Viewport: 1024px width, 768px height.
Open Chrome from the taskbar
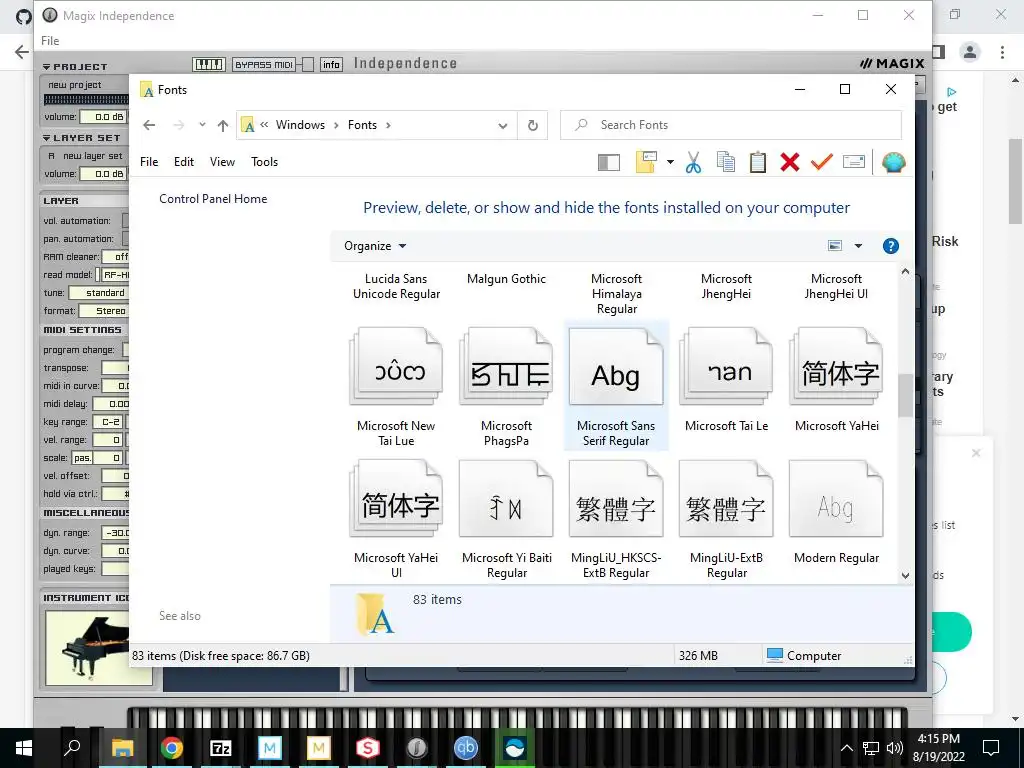(172, 747)
